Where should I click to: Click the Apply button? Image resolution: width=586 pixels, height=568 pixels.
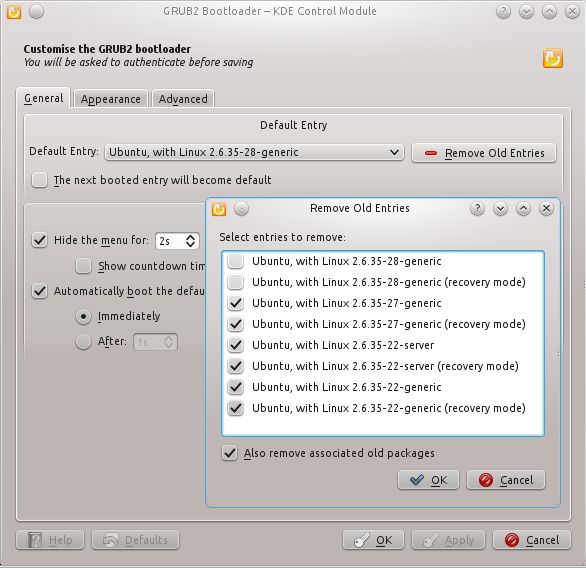[x=448, y=540]
